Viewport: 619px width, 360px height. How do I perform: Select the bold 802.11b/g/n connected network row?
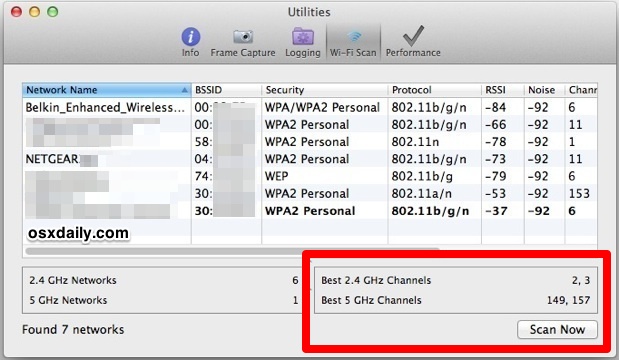(x=310, y=211)
